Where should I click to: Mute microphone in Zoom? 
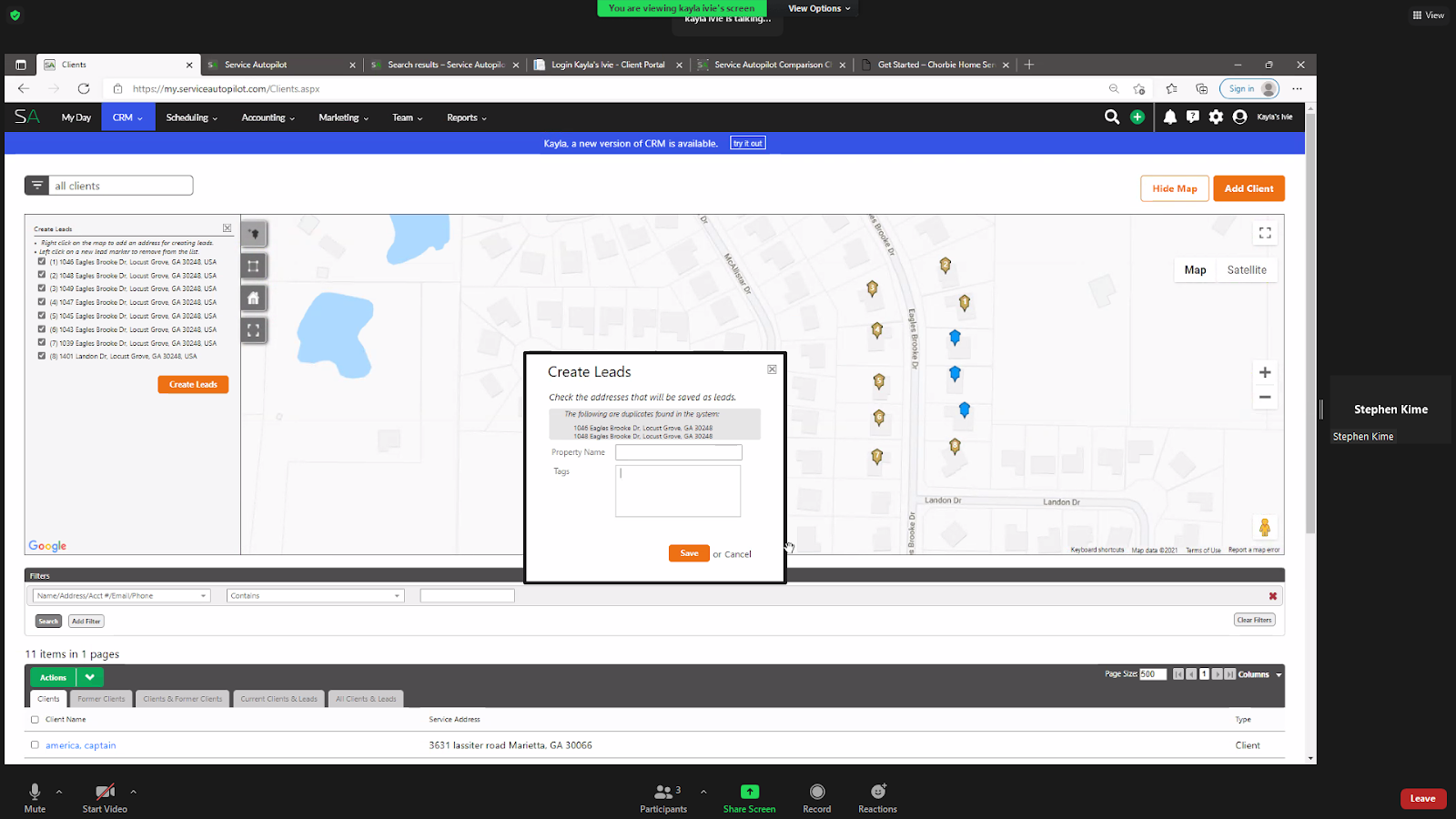[x=35, y=797]
